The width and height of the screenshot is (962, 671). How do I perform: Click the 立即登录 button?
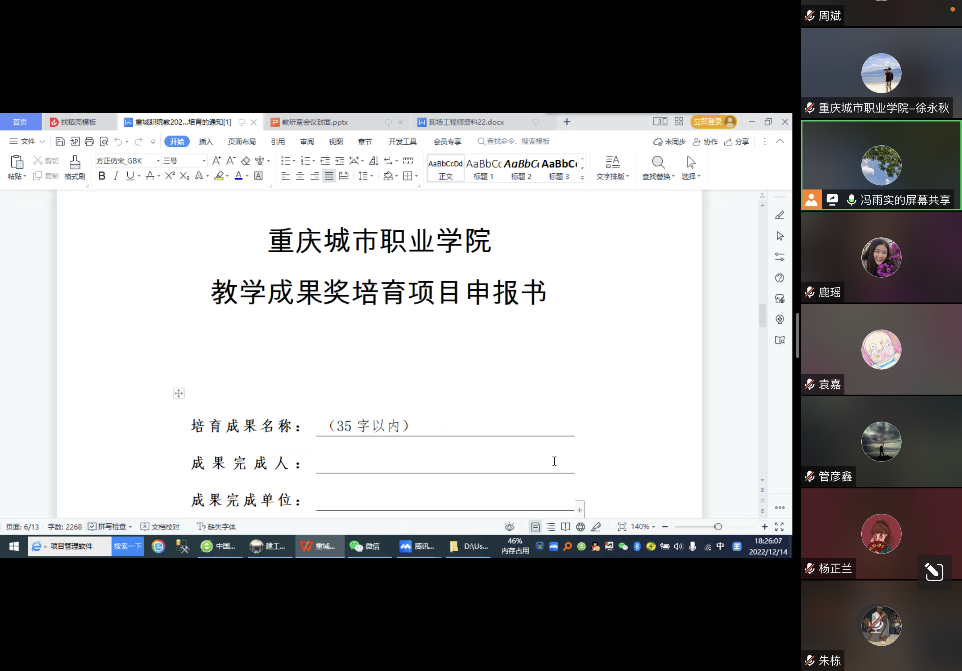tap(709, 120)
